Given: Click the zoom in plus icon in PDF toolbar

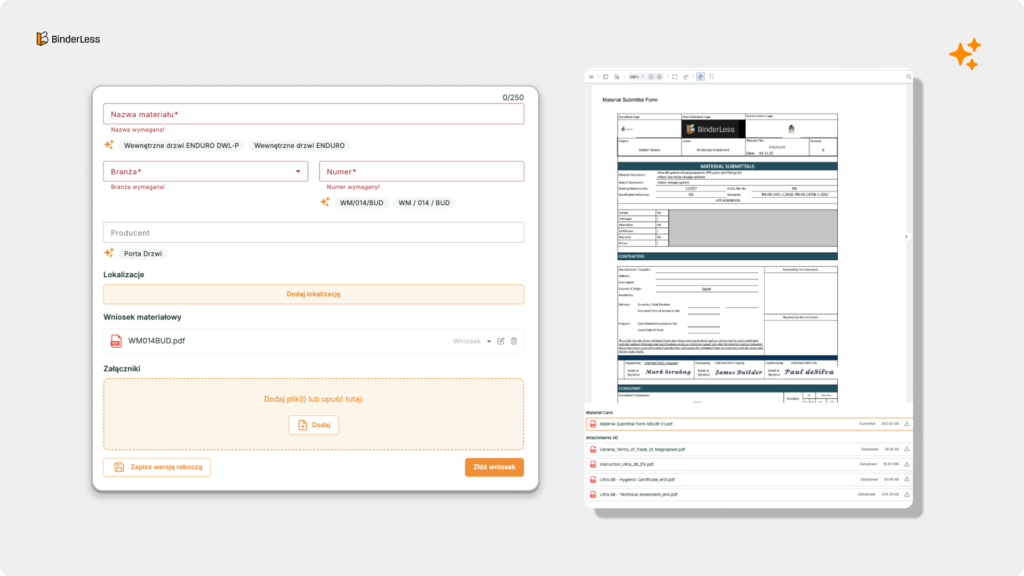Looking at the screenshot, I should (660, 76).
